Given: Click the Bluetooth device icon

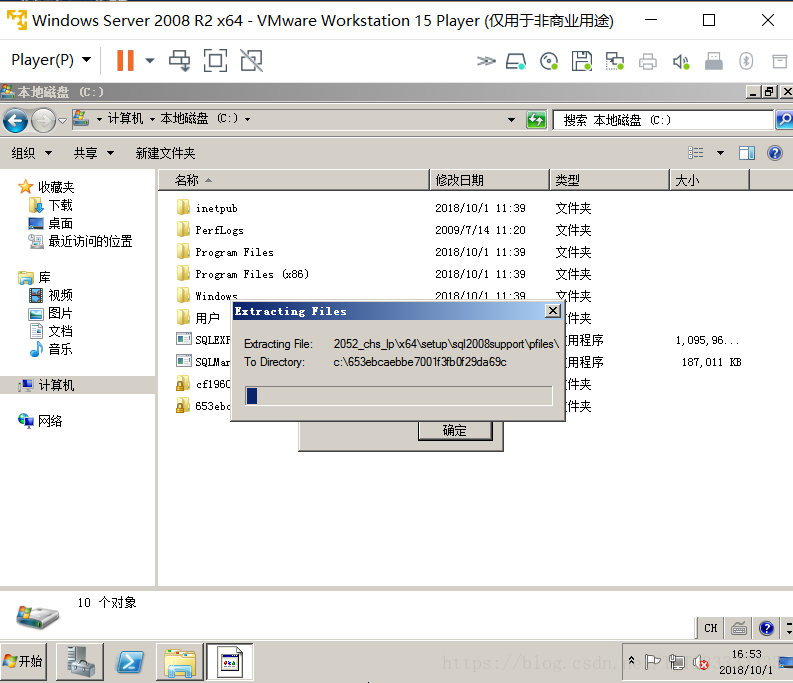Looking at the screenshot, I should click(x=746, y=61).
